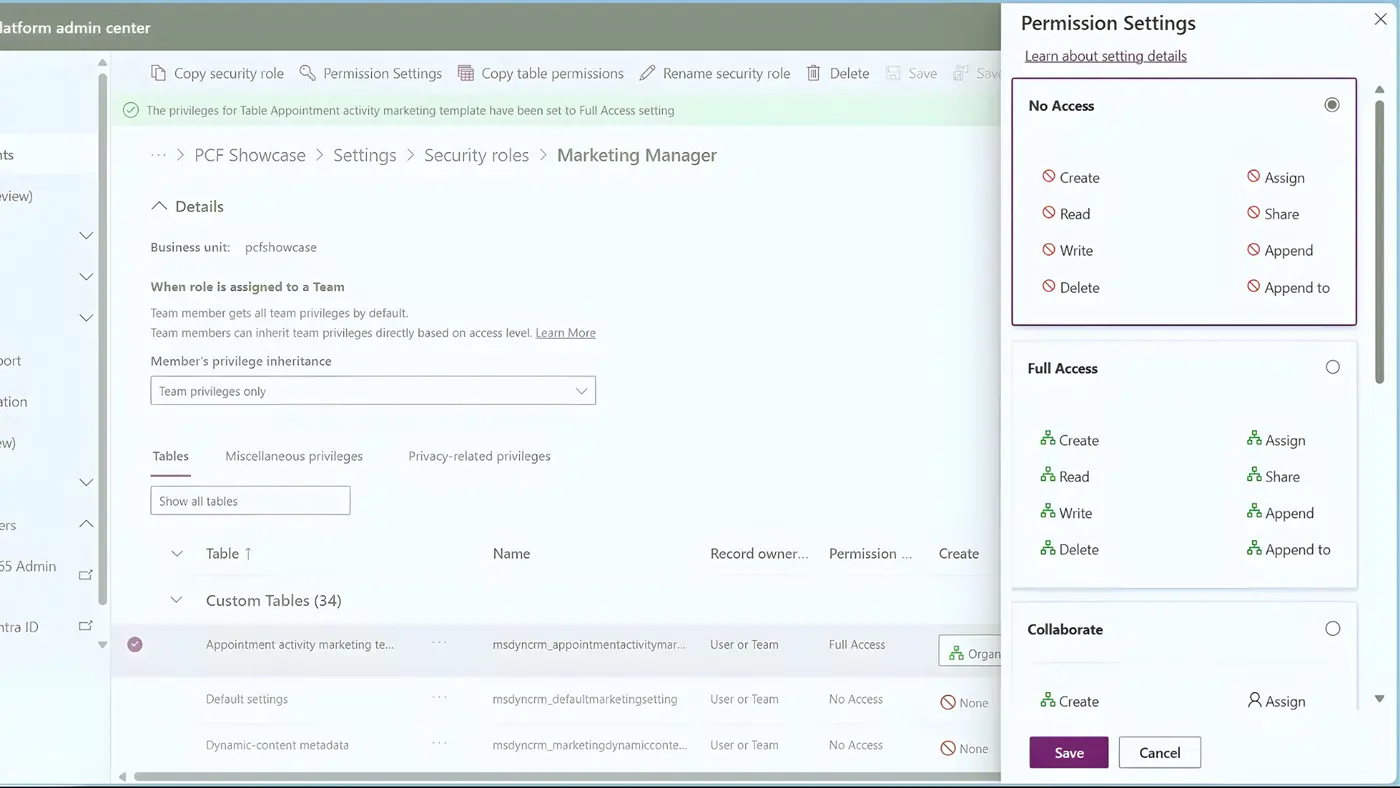Image resolution: width=1400 pixels, height=788 pixels.
Task: Switch to Privacy-related privileges tab
Action: [479, 456]
